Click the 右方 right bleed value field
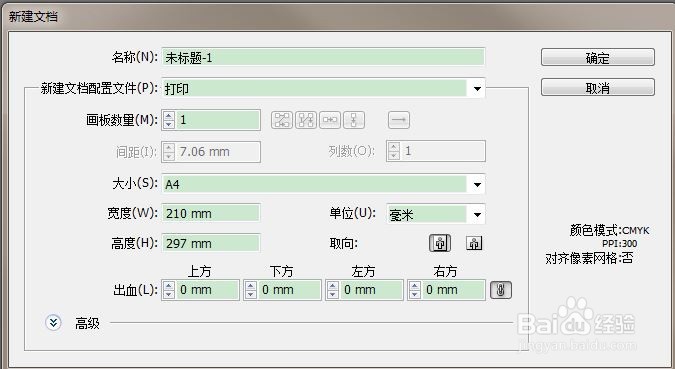The image size is (675, 369). tap(453, 290)
